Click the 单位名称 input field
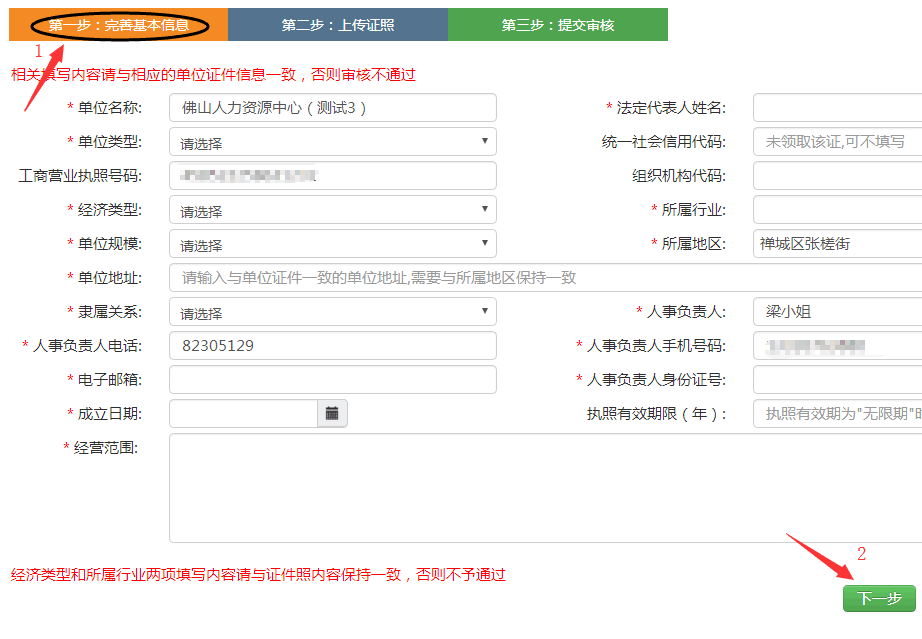 [332, 108]
